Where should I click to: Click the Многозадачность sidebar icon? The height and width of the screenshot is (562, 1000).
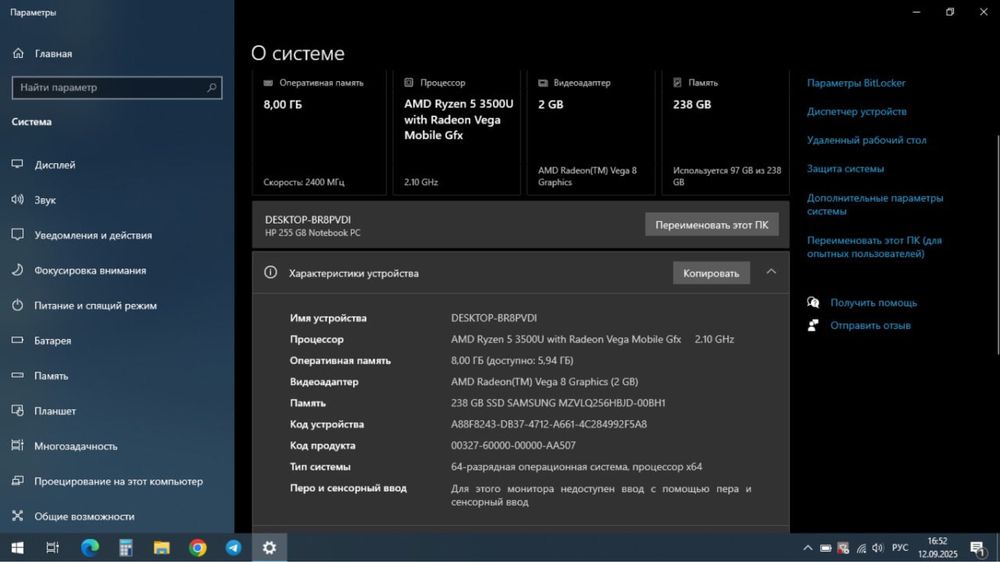(17, 445)
